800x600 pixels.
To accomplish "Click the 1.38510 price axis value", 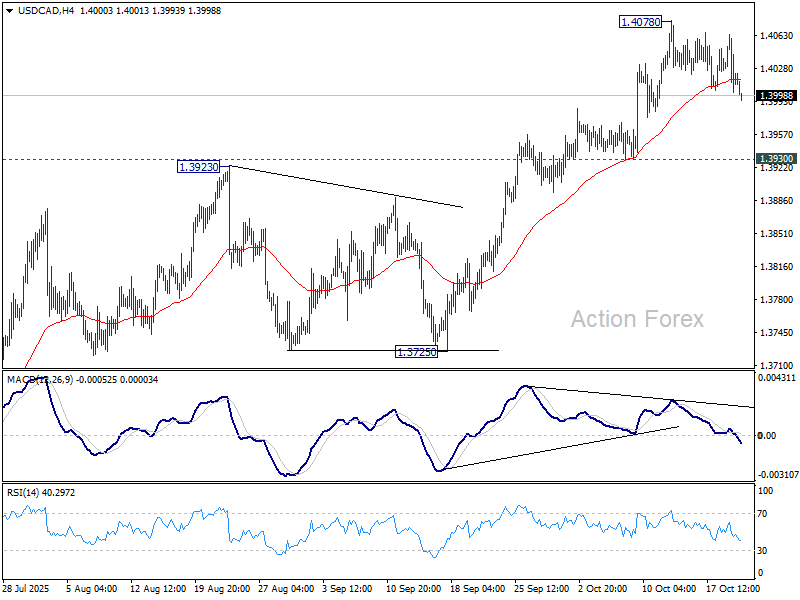I will [x=777, y=234].
